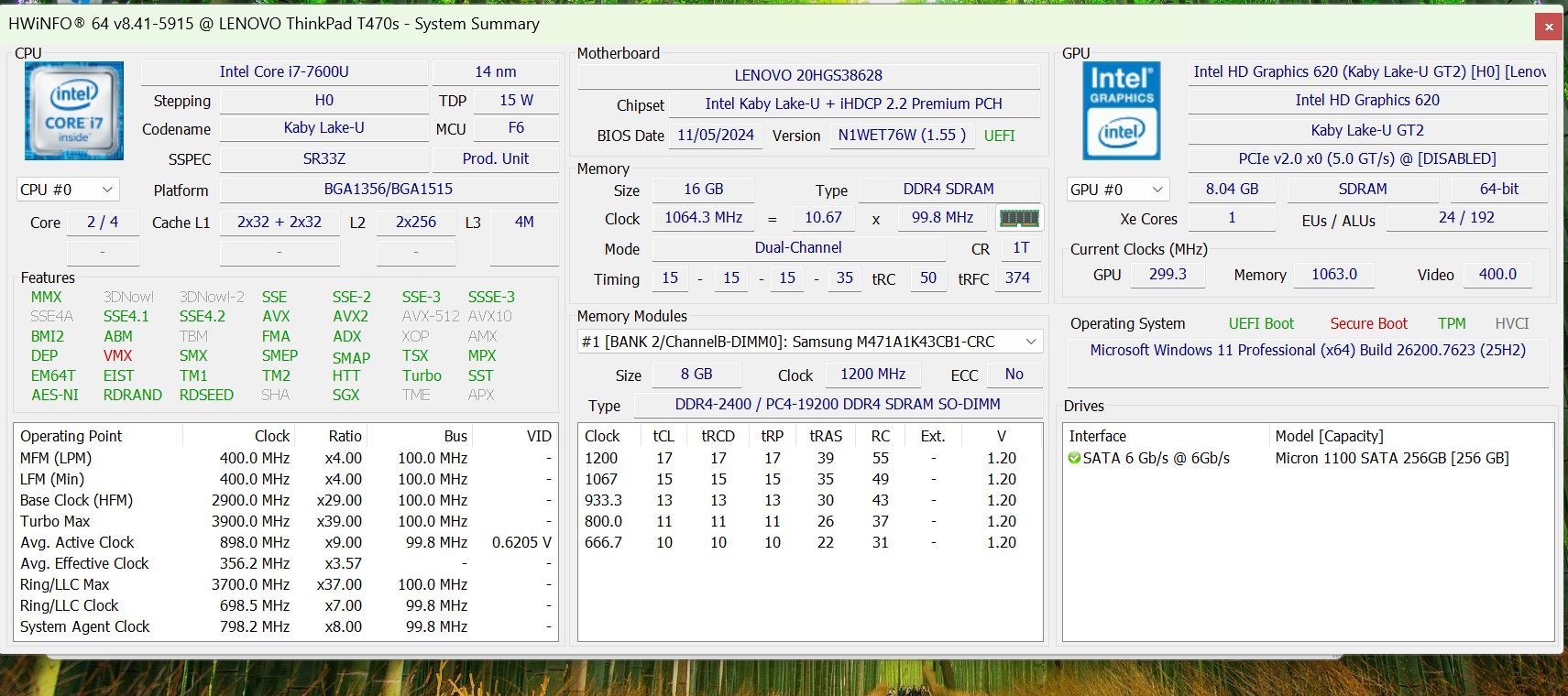Select the 1200 clock memory timing row
The image size is (1568, 696).
click(x=806, y=458)
